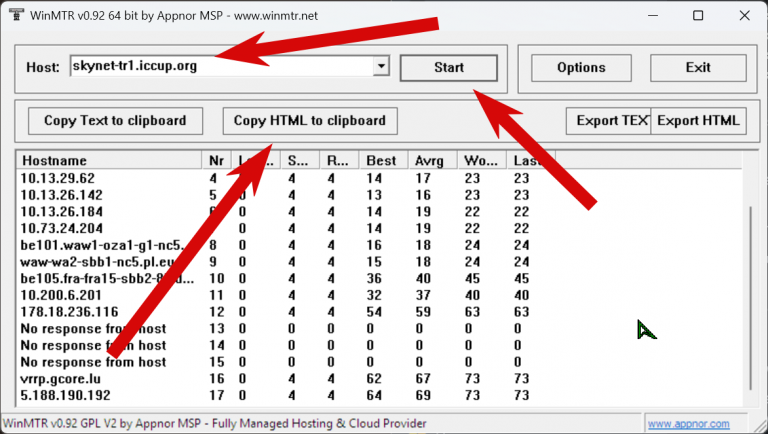The image size is (768, 434).
Task: Copy Text to clipboard
Action: (x=115, y=121)
